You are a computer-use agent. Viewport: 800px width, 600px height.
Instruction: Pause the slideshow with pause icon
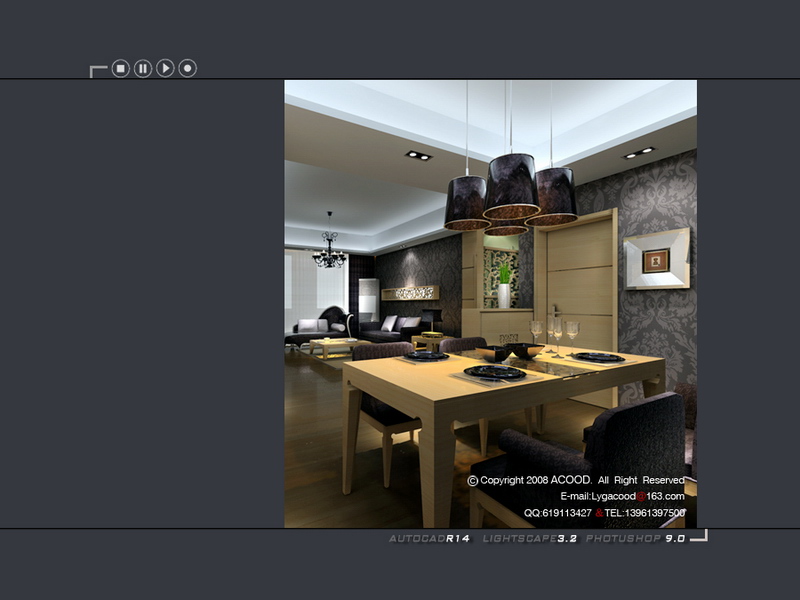[x=143, y=68]
